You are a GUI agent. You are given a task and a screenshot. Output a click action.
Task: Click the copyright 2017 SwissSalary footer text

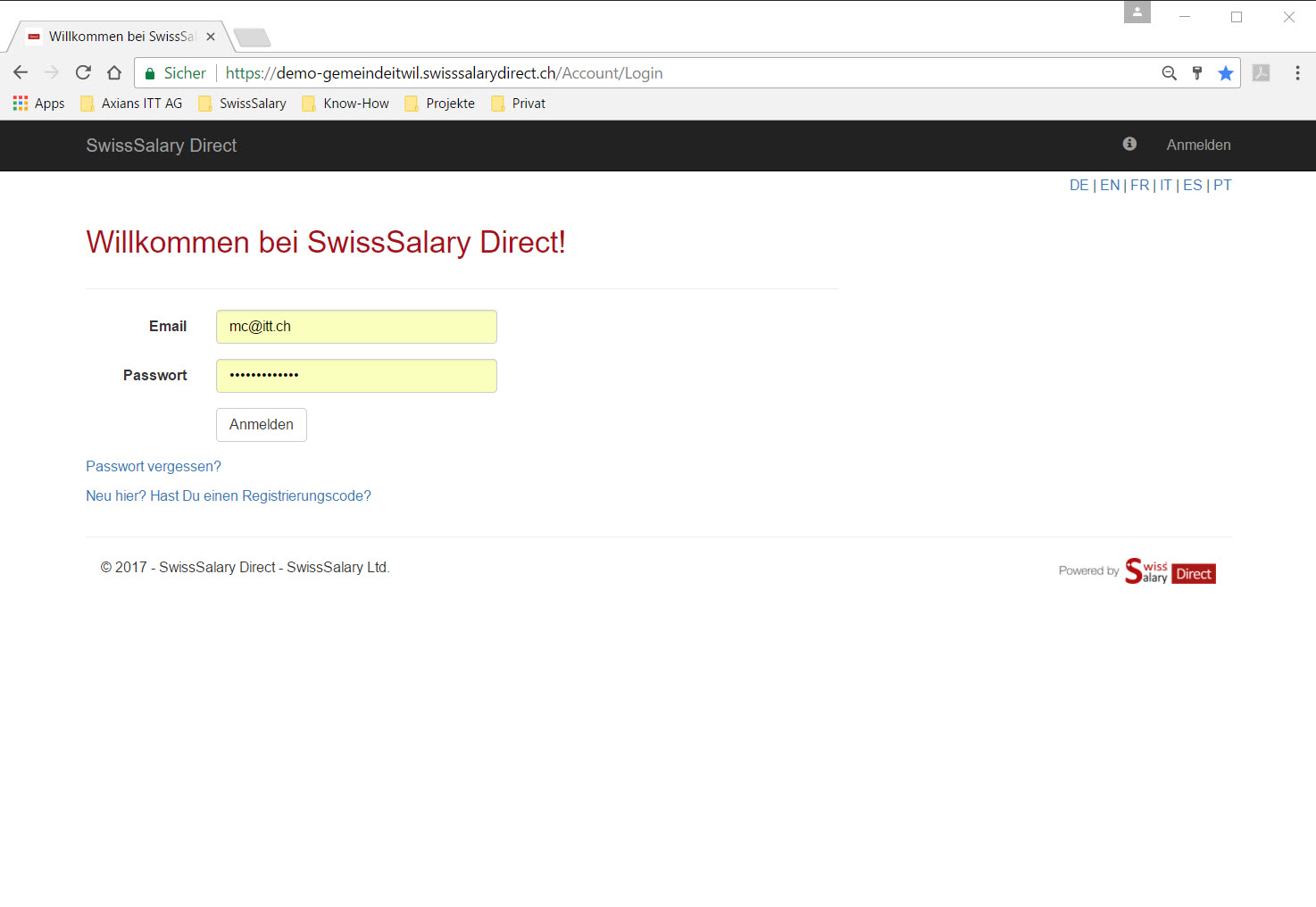[246, 567]
